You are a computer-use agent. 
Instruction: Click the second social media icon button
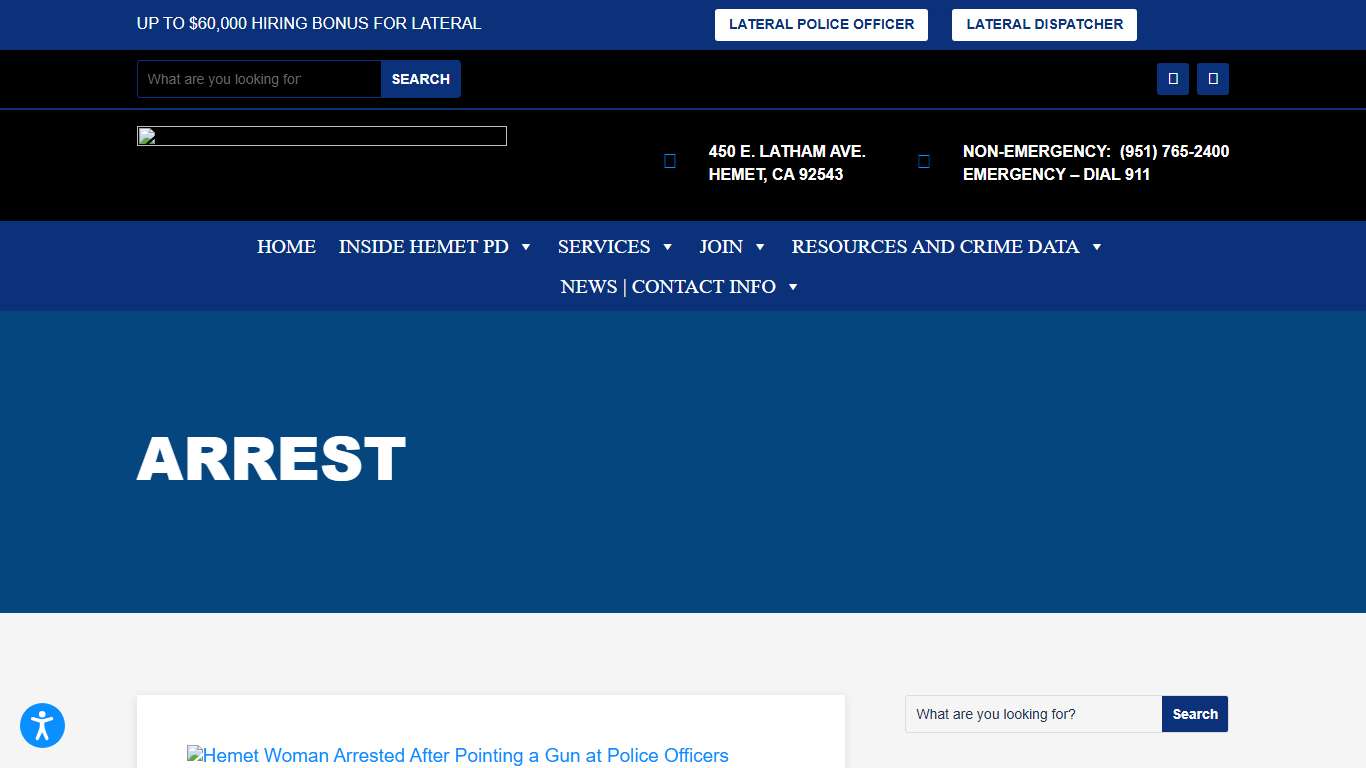(x=1212, y=78)
